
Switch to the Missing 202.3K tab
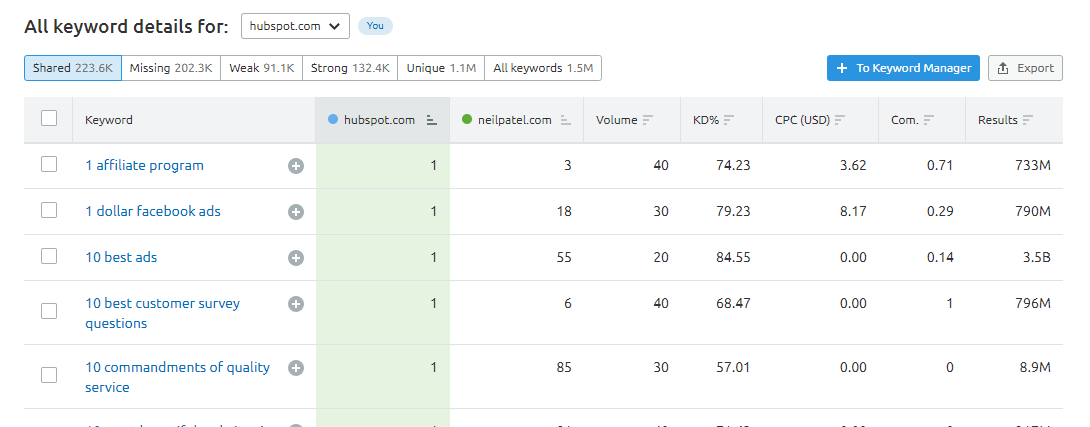171,68
